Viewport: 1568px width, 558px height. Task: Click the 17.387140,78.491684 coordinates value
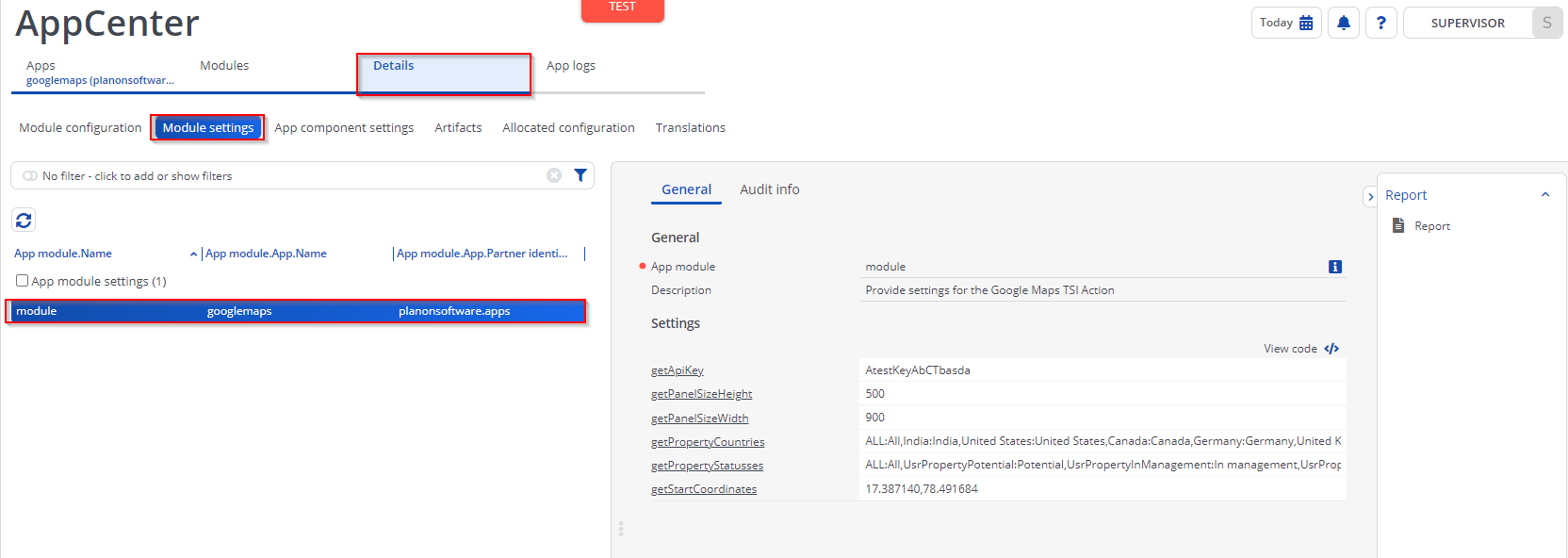coord(1103,489)
